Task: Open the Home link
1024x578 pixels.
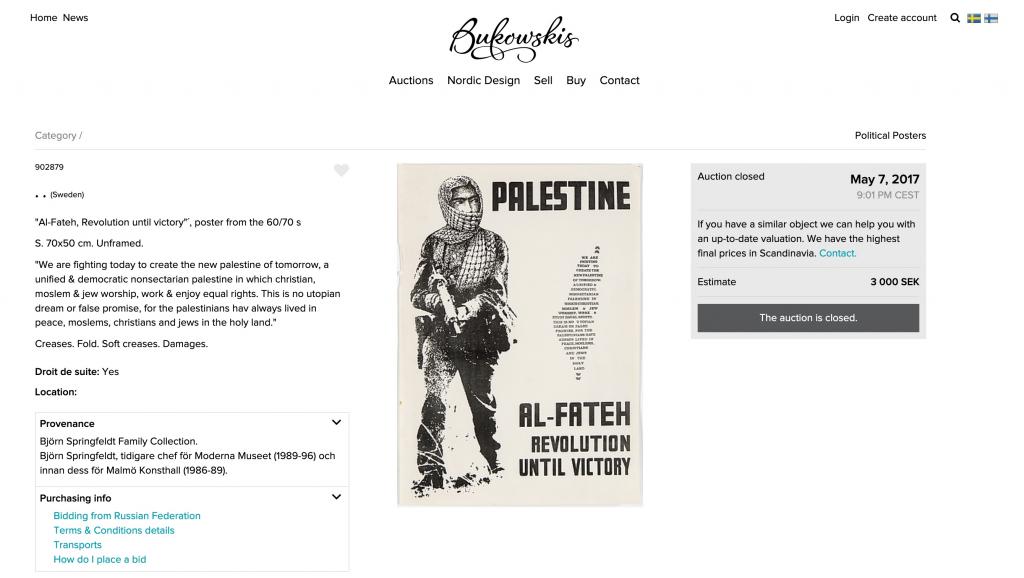Action: [44, 18]
